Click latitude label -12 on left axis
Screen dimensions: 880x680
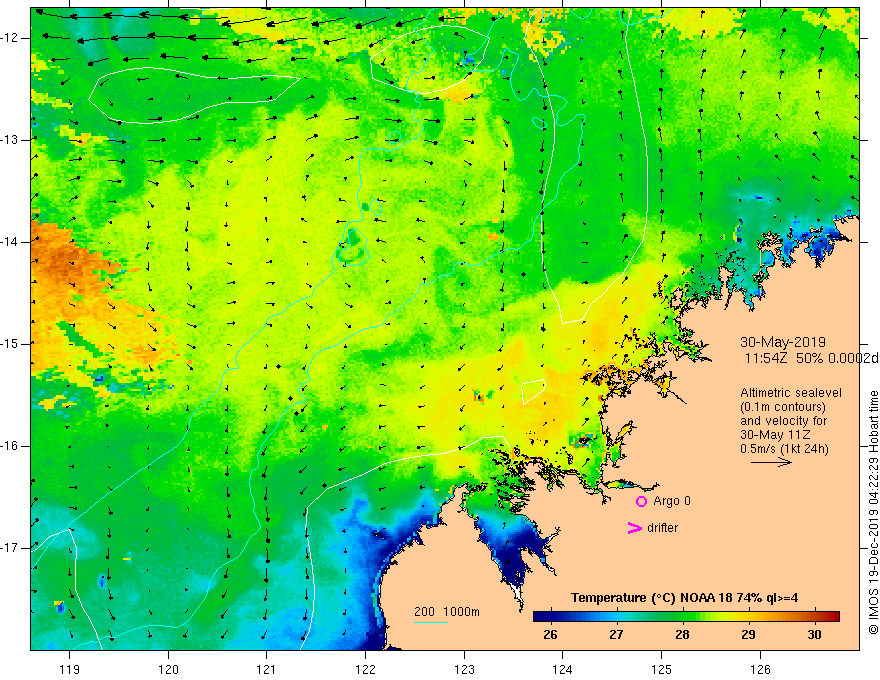[x=11, y=38]
